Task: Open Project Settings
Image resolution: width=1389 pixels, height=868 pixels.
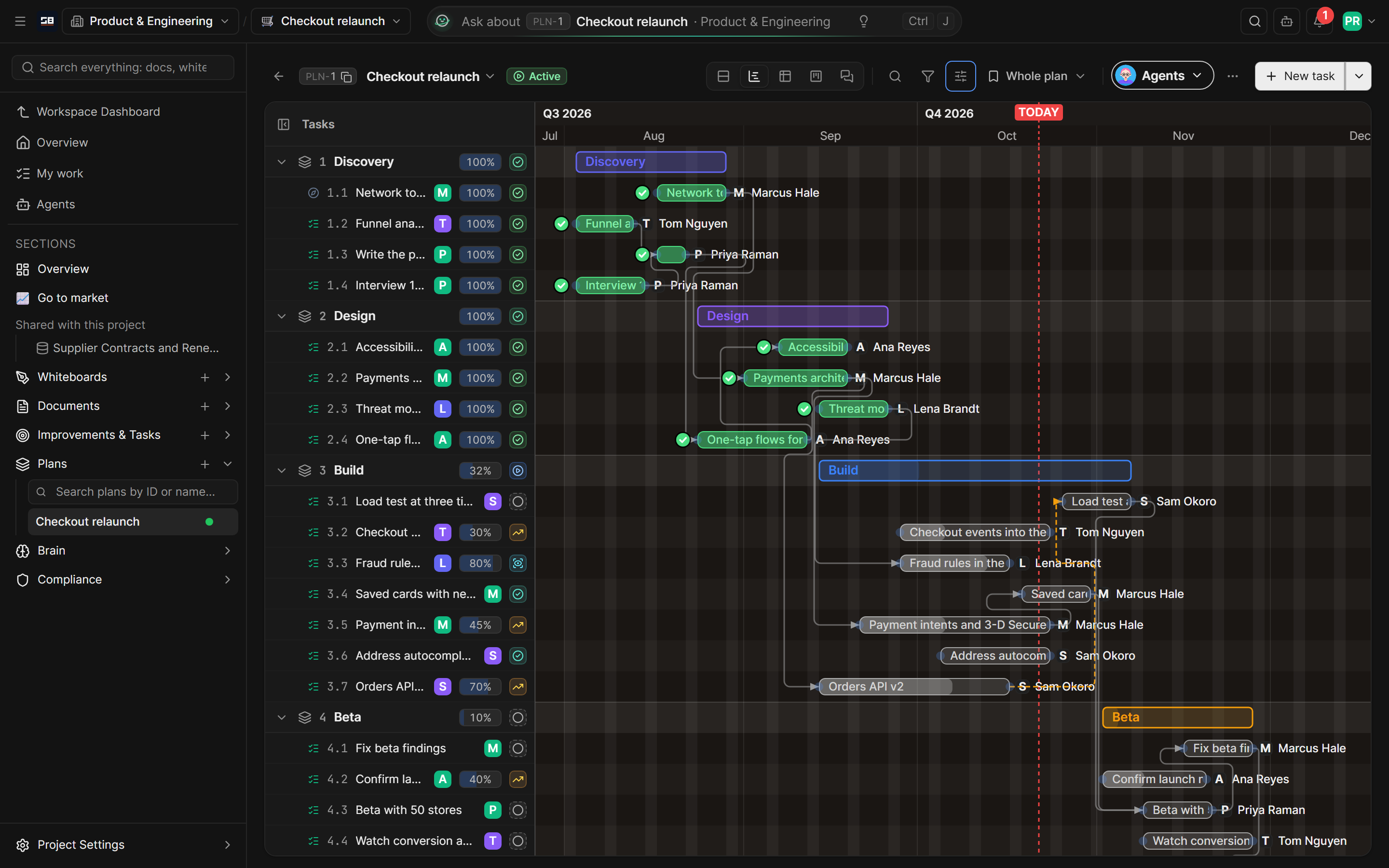Action: click(124, 845)
